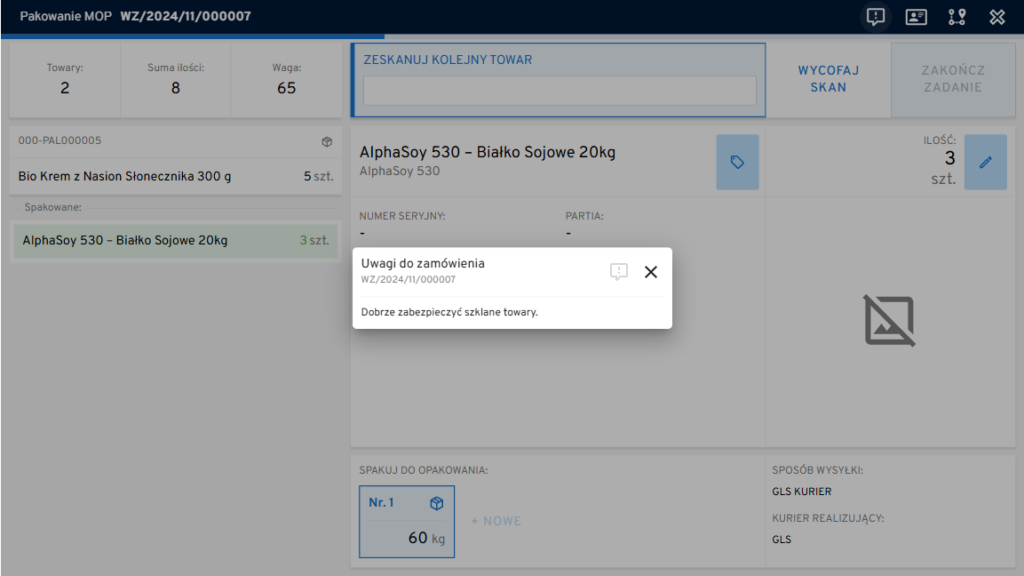Open the contact card icon in header
Screen dimensions: 1024x576
(916, 17)
